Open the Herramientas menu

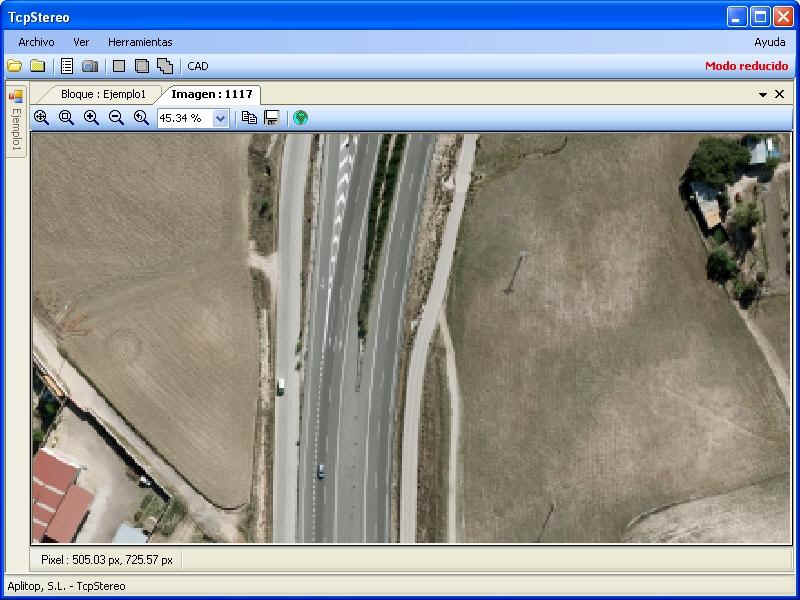(x=140, y=42)
